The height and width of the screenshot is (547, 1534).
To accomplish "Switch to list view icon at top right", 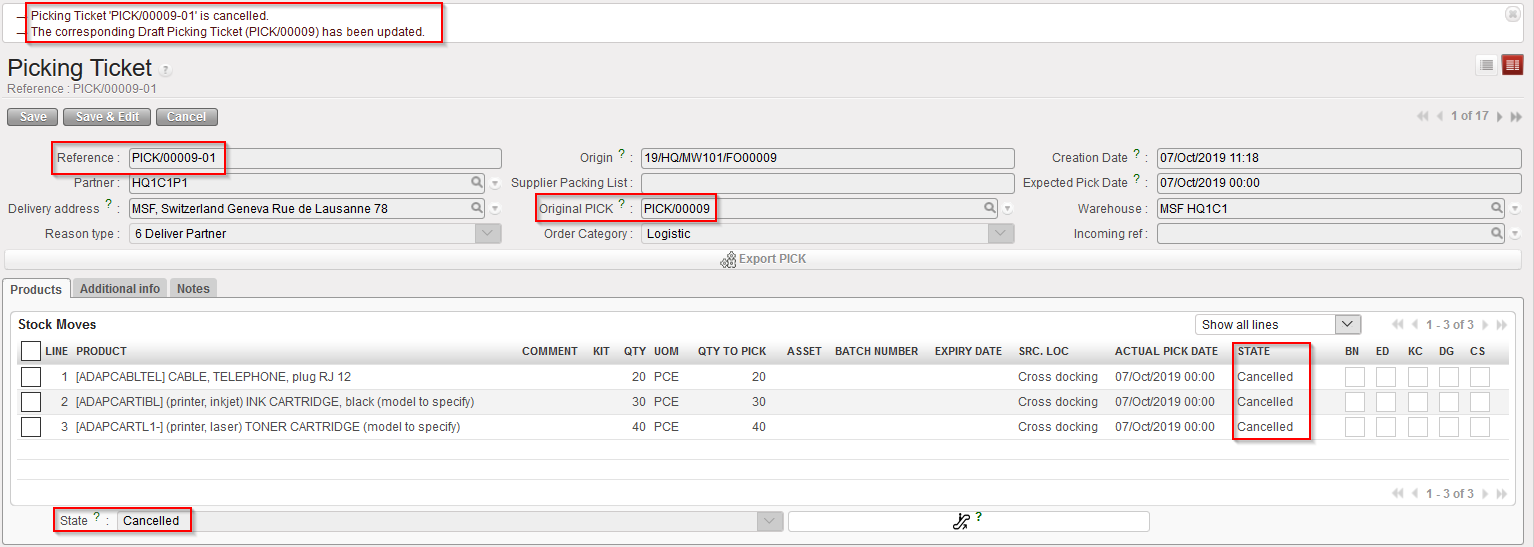I will 1487,65.
